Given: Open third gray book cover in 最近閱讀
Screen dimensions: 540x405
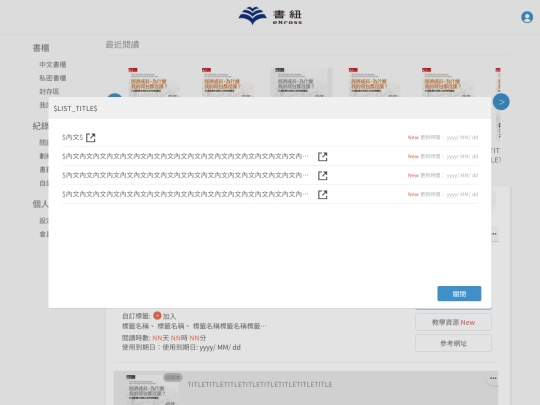Looking at the screenshot, I should [x=301, y=82].
